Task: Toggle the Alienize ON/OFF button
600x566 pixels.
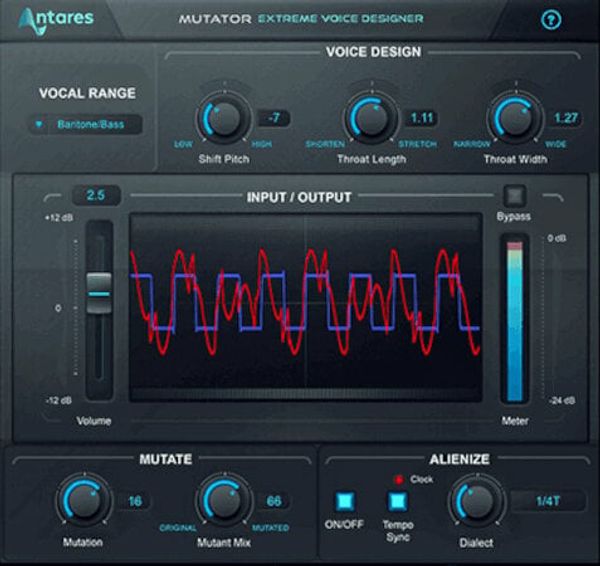Action: 345,501
